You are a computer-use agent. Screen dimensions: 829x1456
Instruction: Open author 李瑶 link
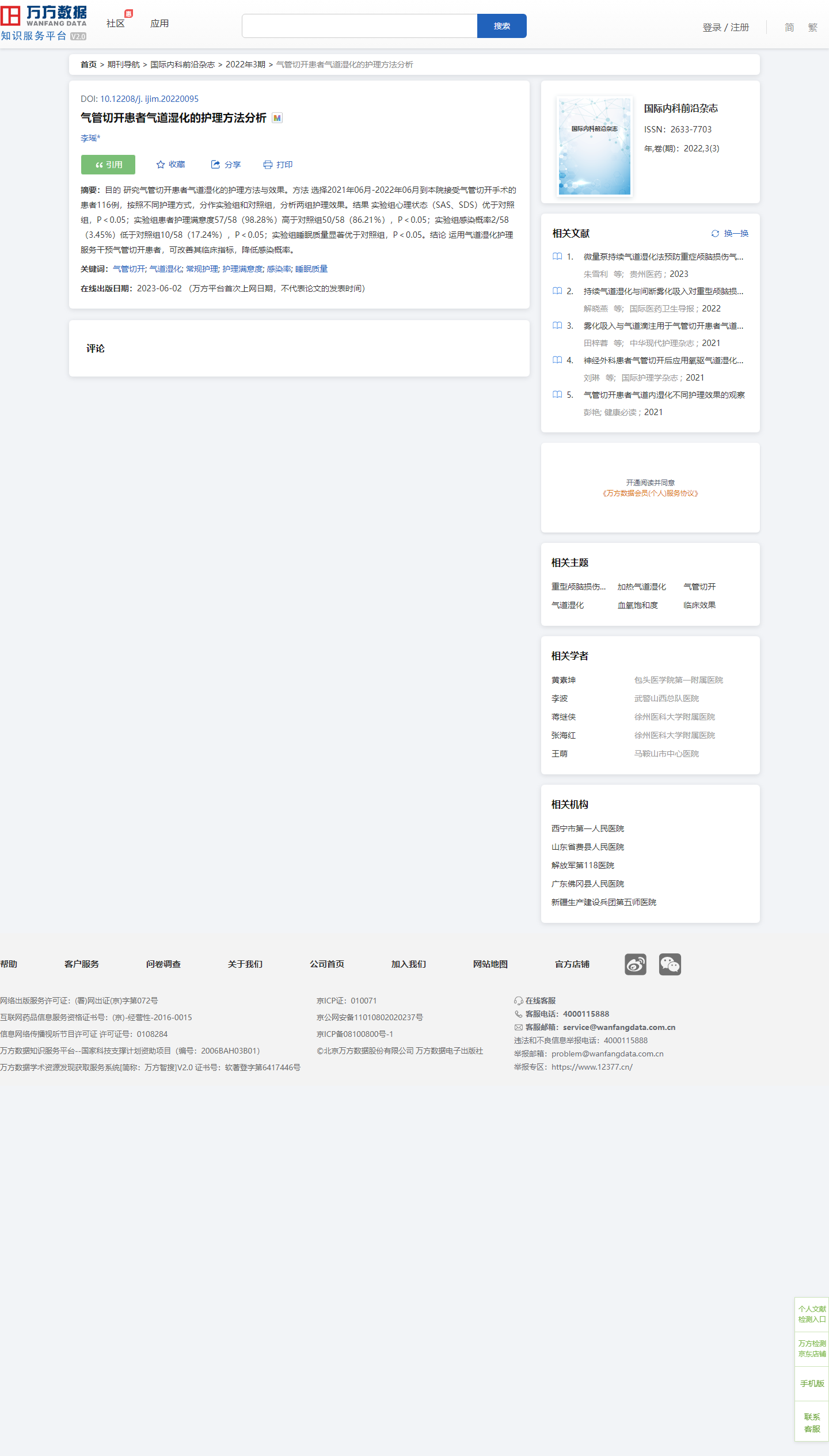click(90, 138)
